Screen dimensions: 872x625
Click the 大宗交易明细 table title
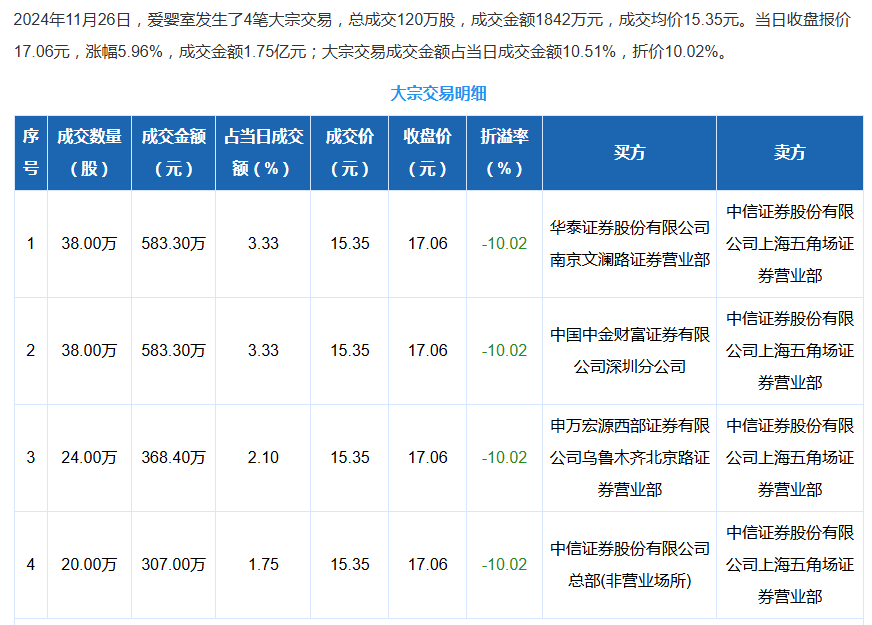pos(438,93)
